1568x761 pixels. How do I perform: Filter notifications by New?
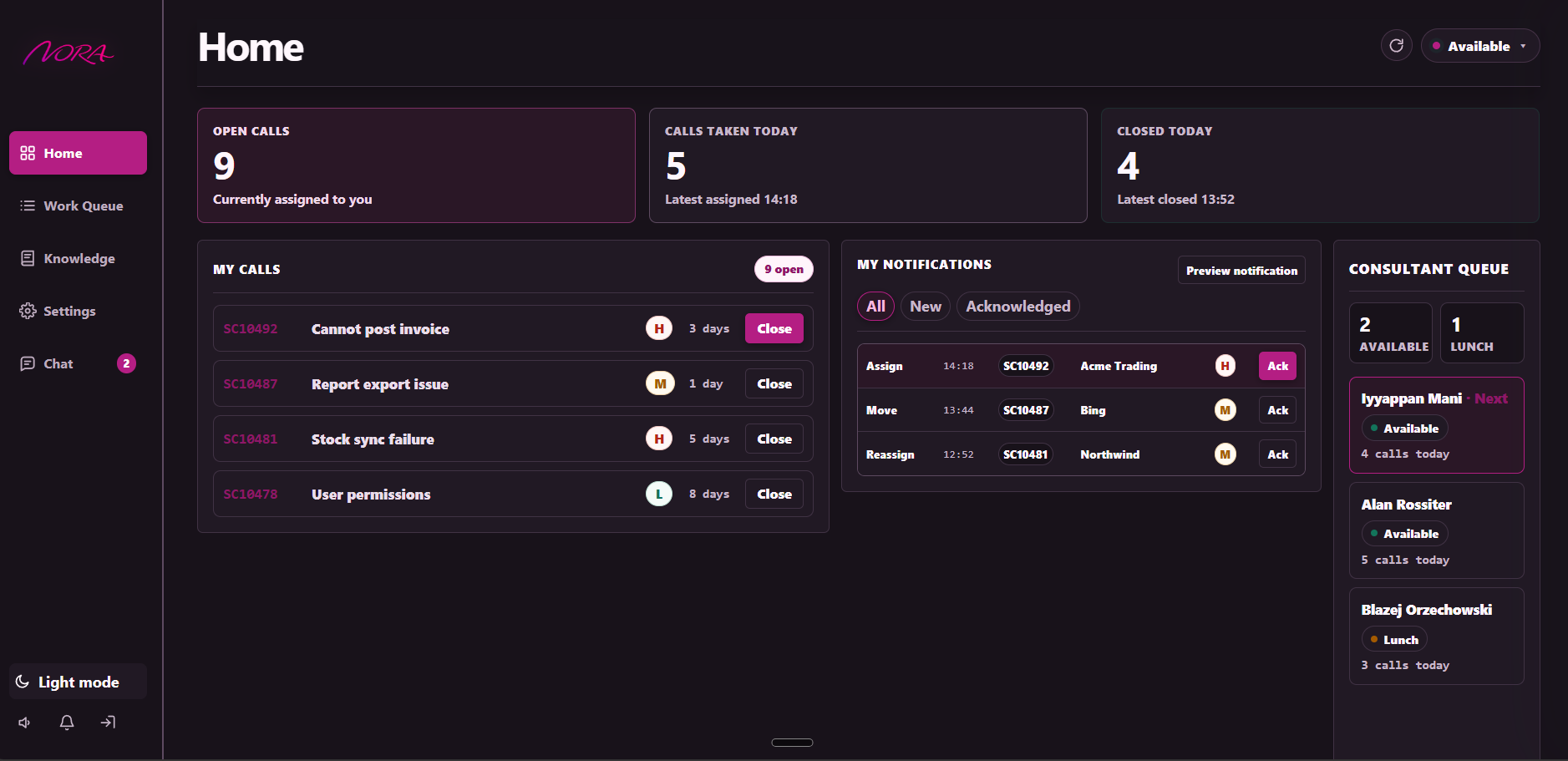pos(926,307)
